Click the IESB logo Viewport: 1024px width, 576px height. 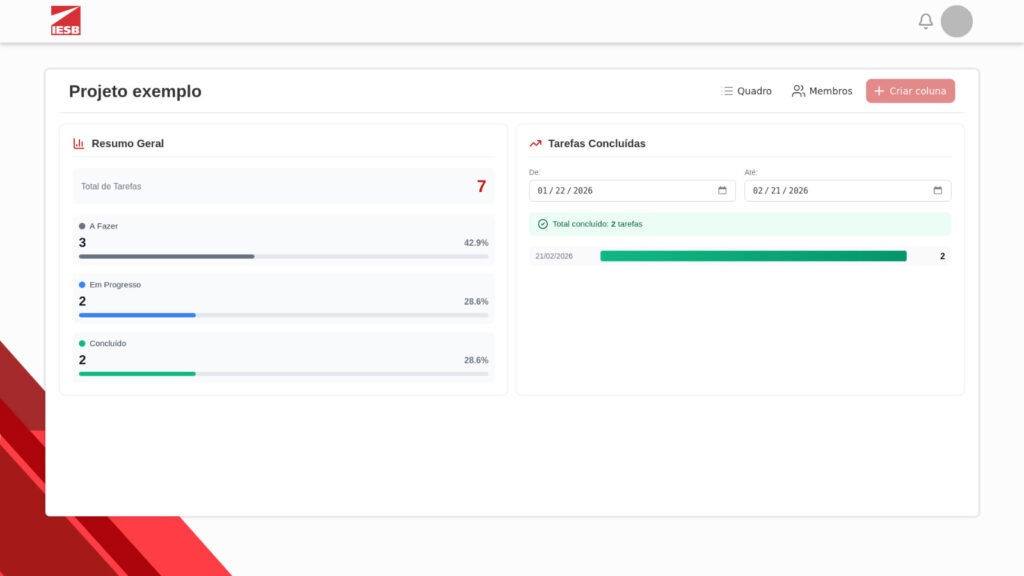click(66, 21)
